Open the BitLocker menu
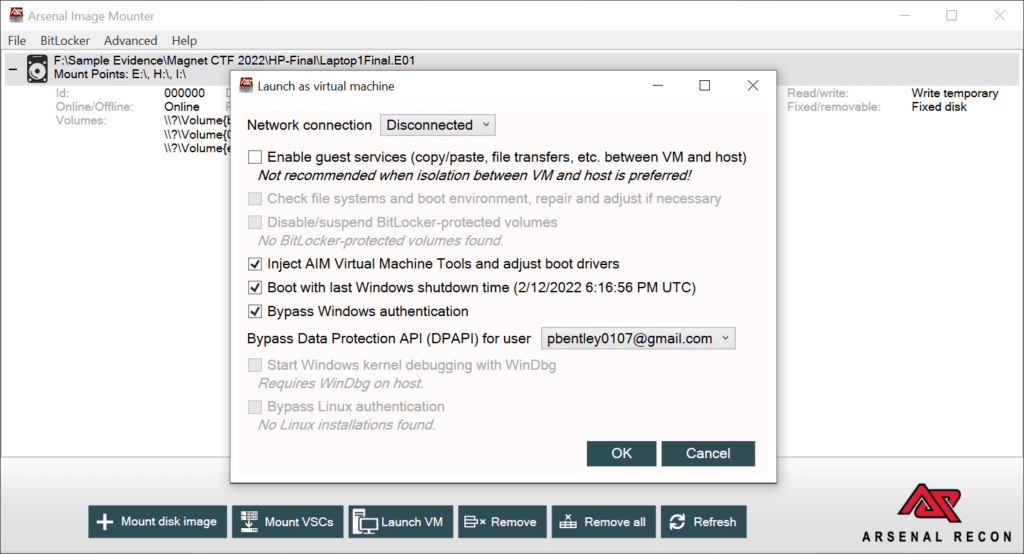The width and height of the screenshot is (1024, 554). tap(65, 41)
